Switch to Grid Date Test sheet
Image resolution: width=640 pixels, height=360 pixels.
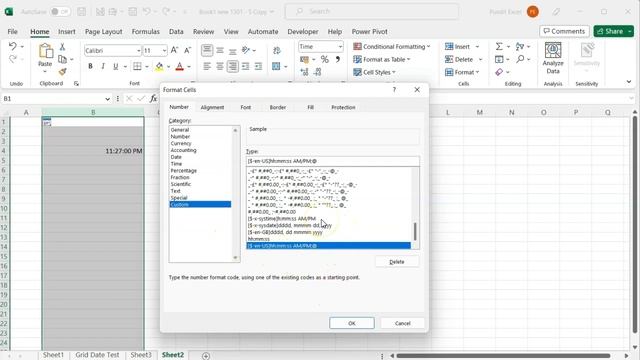[97, 355]
